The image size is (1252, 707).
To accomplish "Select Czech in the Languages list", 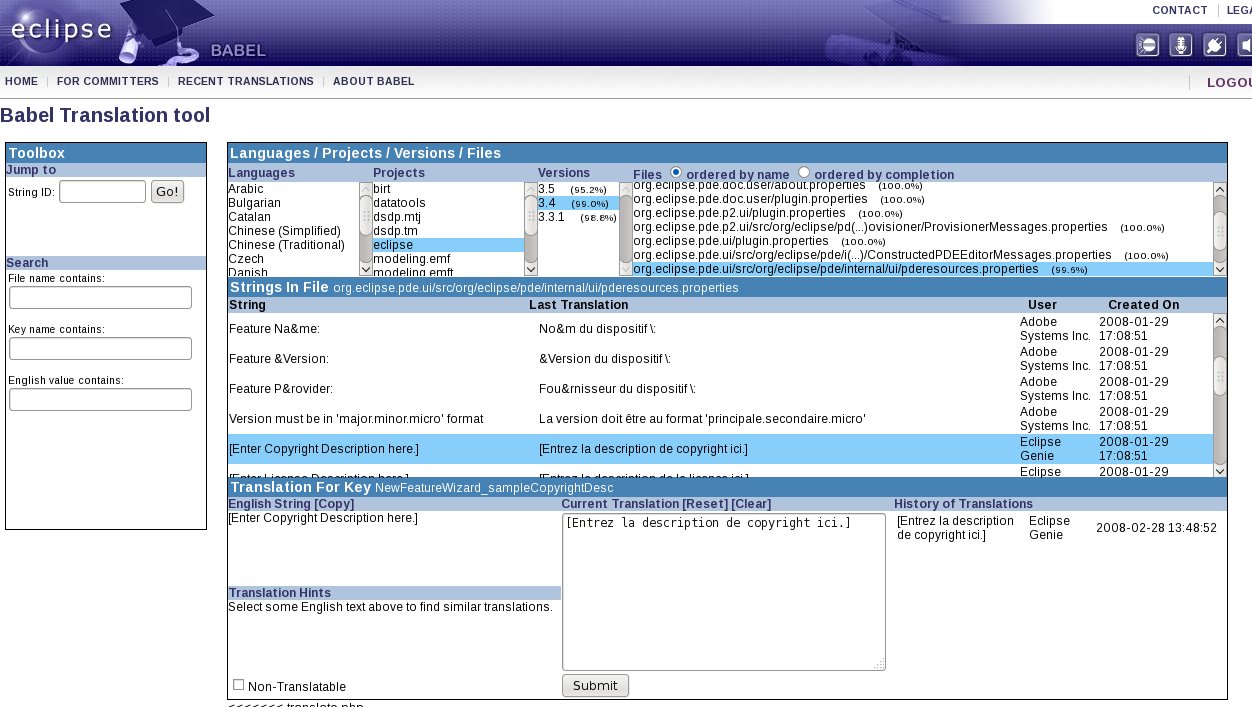I will pos(293,259).
